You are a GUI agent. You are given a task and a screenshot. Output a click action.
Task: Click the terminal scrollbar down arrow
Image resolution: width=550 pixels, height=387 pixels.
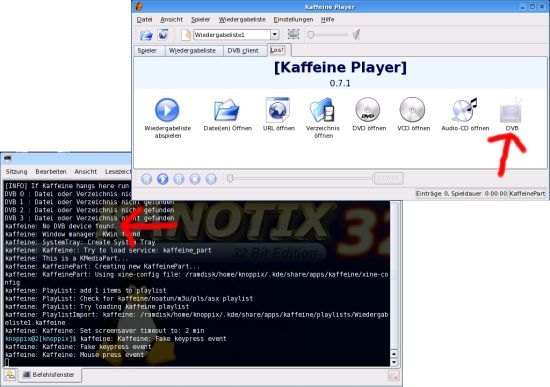click(x=394, y=362)
